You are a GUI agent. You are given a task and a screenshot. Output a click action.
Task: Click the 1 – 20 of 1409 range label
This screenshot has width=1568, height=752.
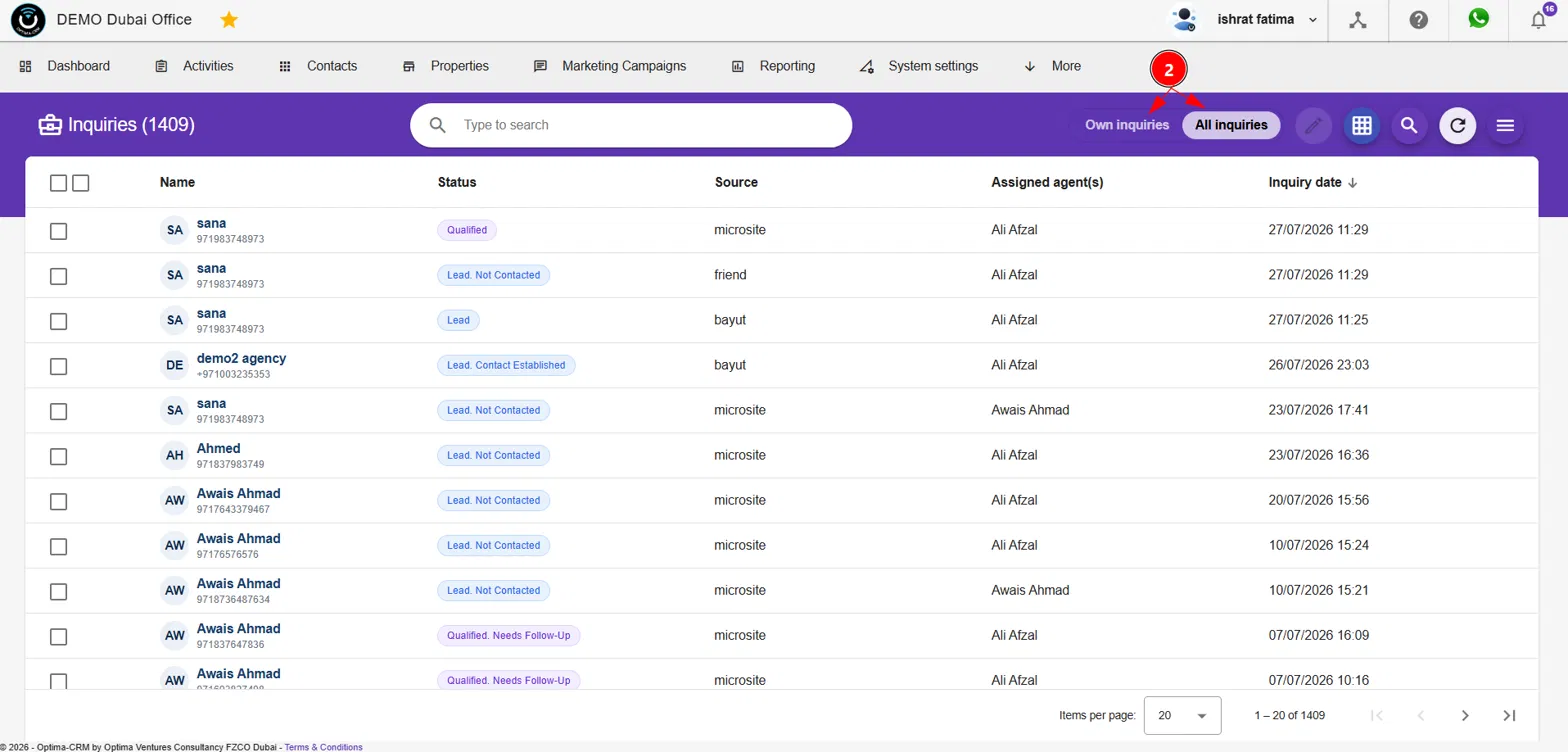(x=1289, y=716)
